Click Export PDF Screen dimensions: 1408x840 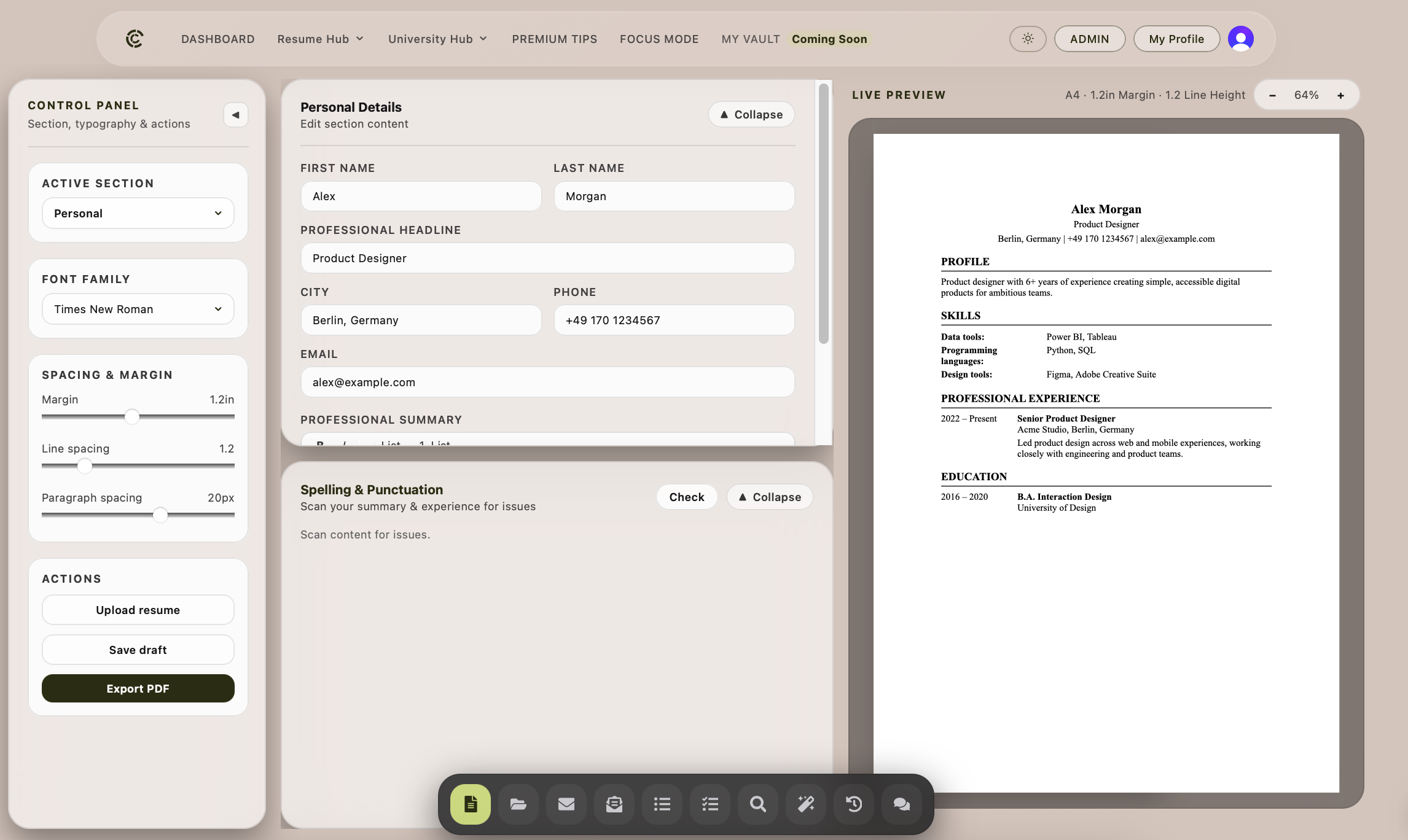138,688
